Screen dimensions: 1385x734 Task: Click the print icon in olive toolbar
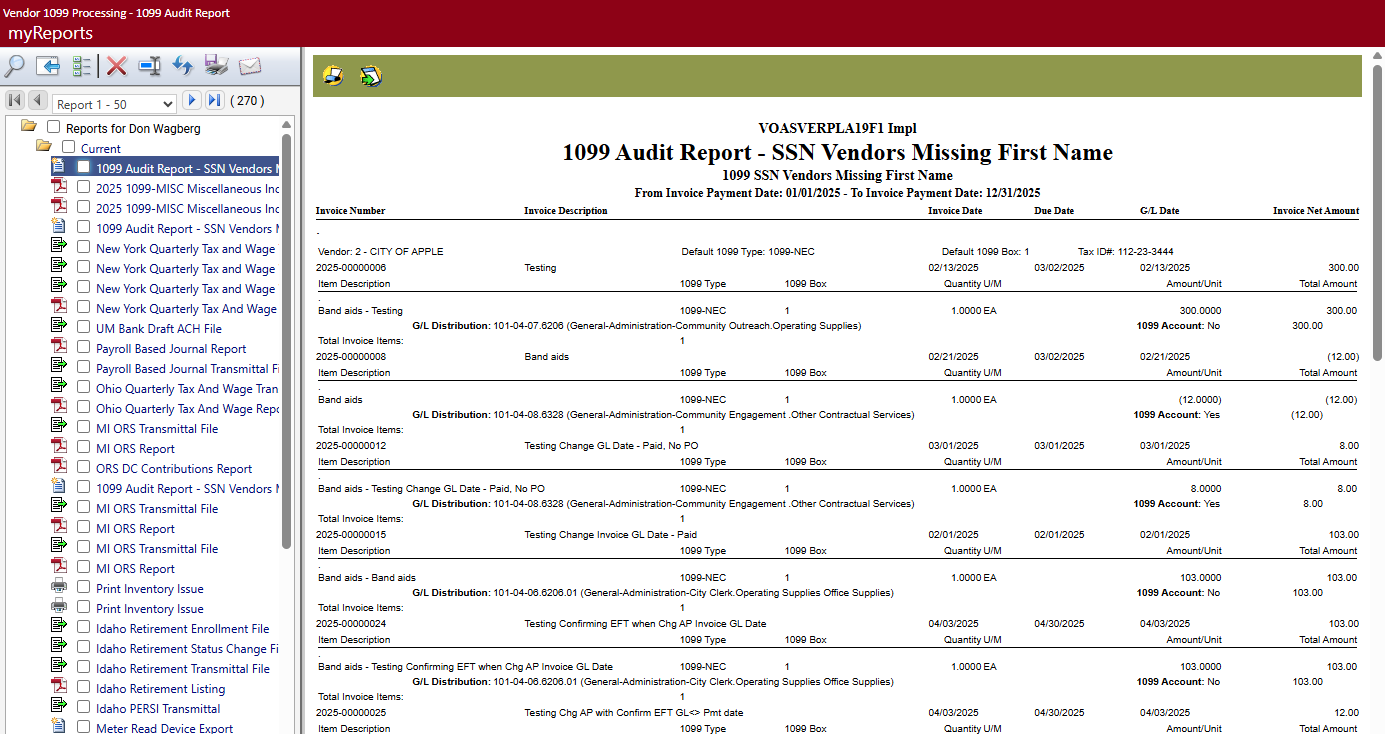click(333, 76)
